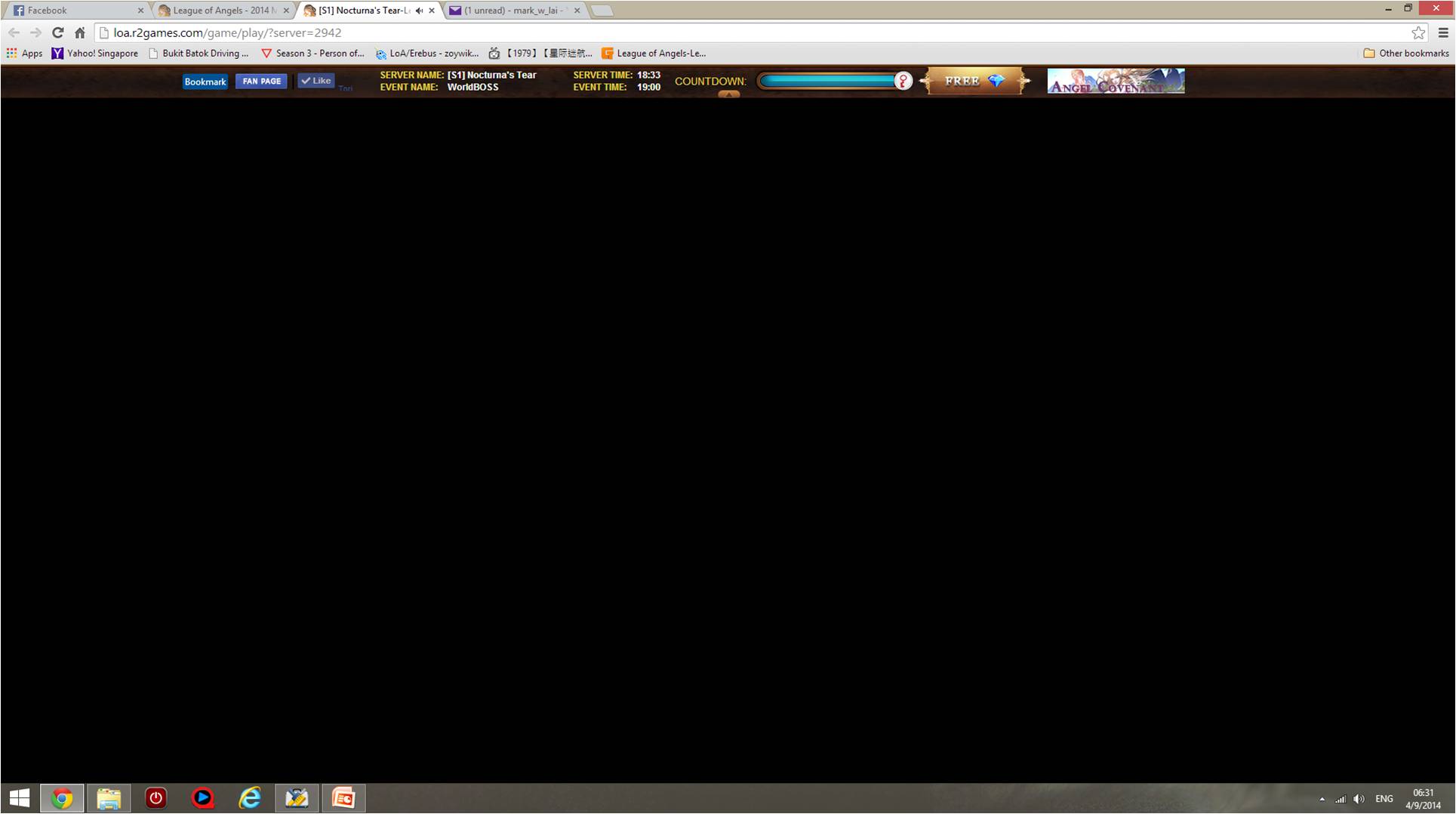This screenshot has width=1456, height=814.
Task: Click the countdown progress bar
Action: 827,81
